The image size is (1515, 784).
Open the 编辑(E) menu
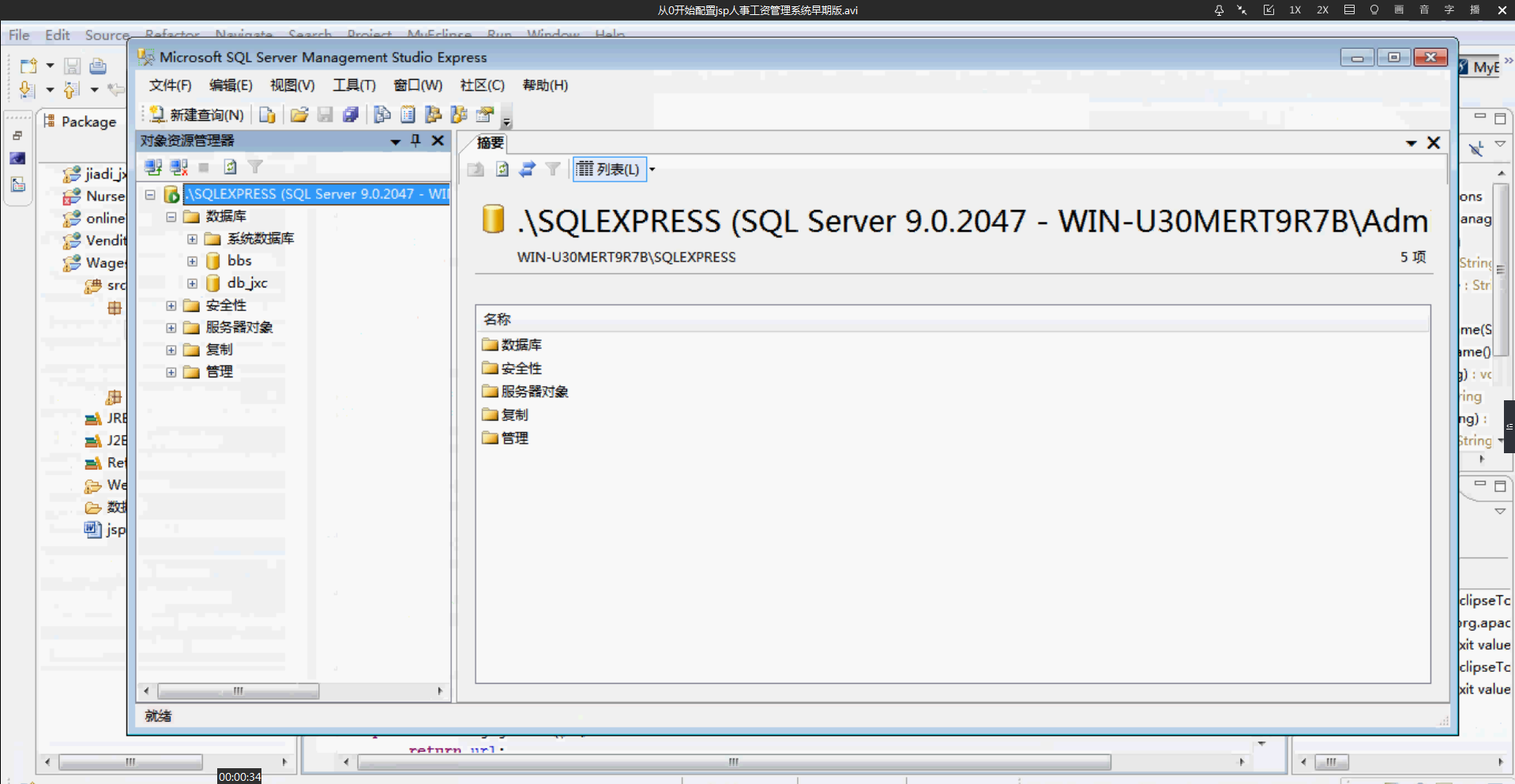click(x=231, y=84)
